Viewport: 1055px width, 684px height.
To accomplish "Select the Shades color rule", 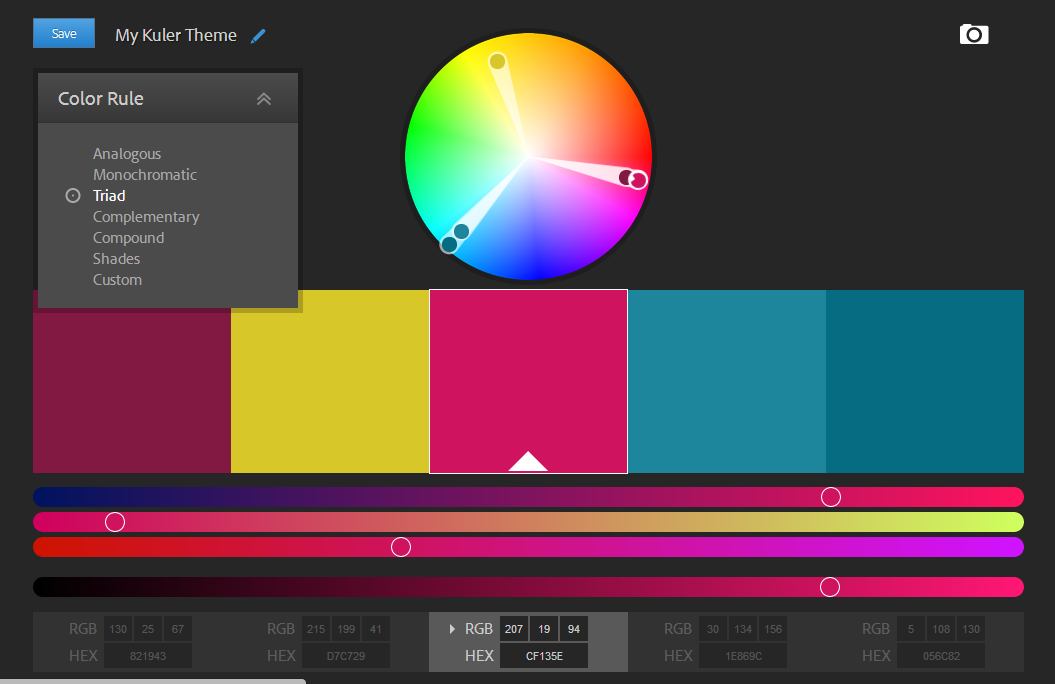I will [117, 259].
